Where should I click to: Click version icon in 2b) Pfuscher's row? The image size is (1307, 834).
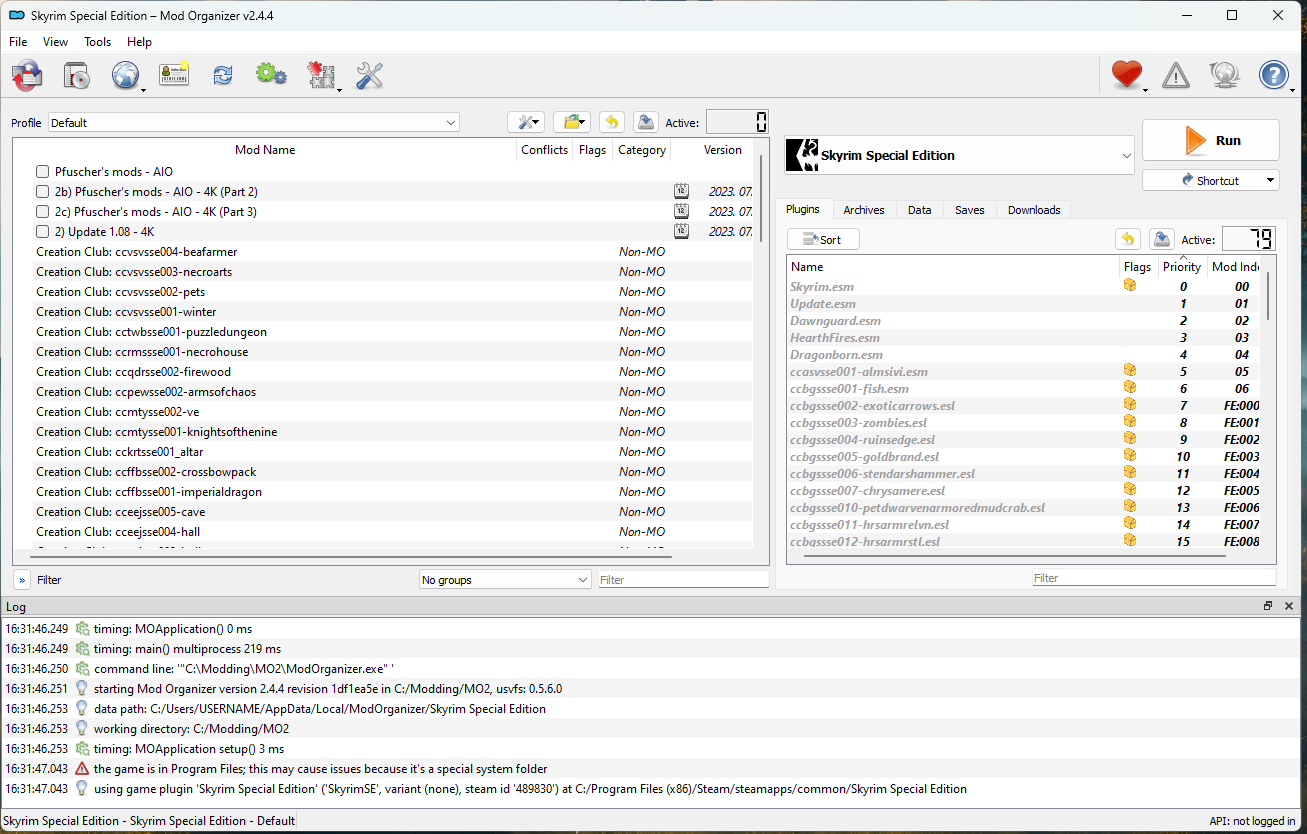[681, 191]
